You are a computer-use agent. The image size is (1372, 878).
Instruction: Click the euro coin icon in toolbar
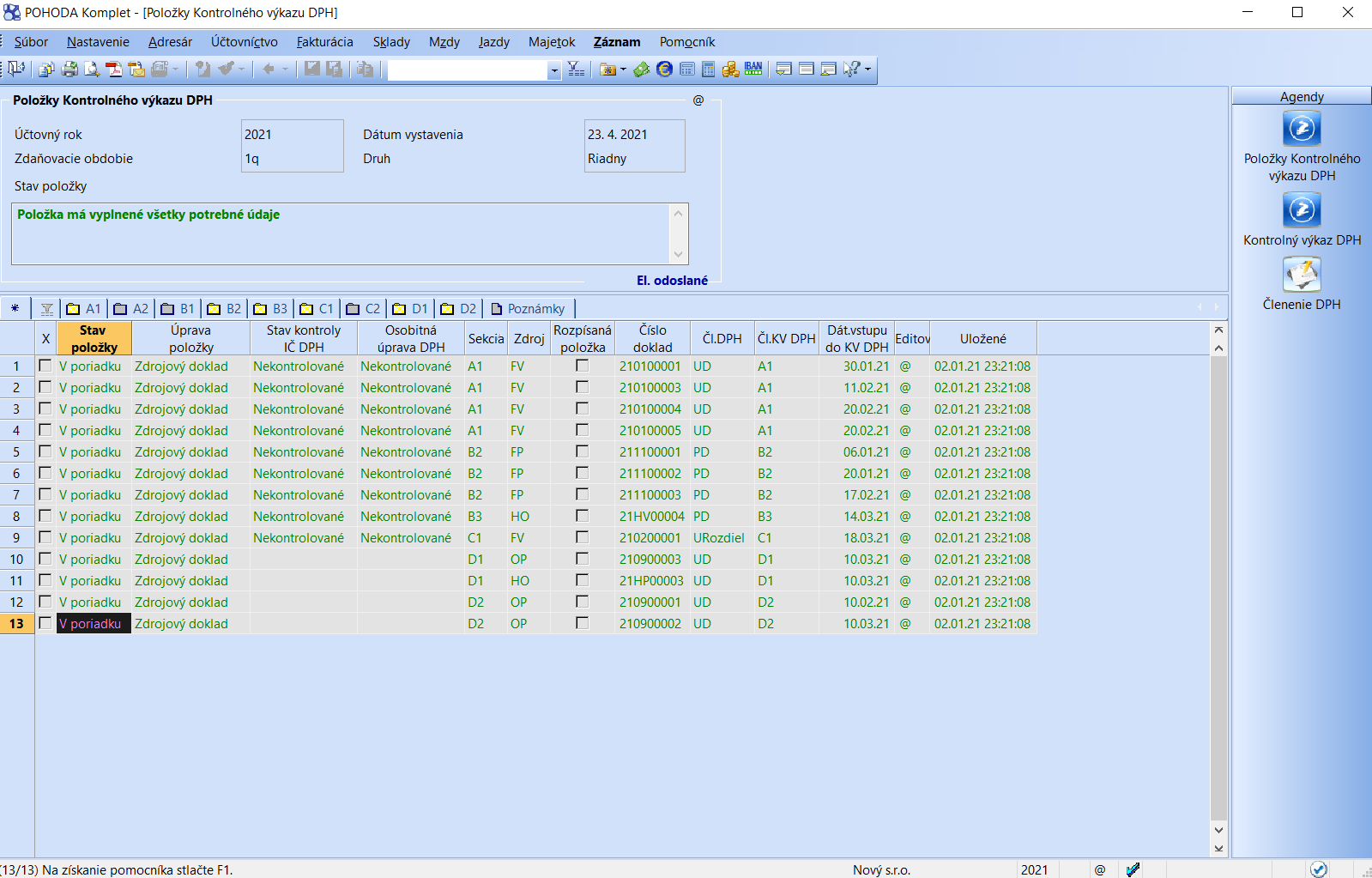pos(664,70)
